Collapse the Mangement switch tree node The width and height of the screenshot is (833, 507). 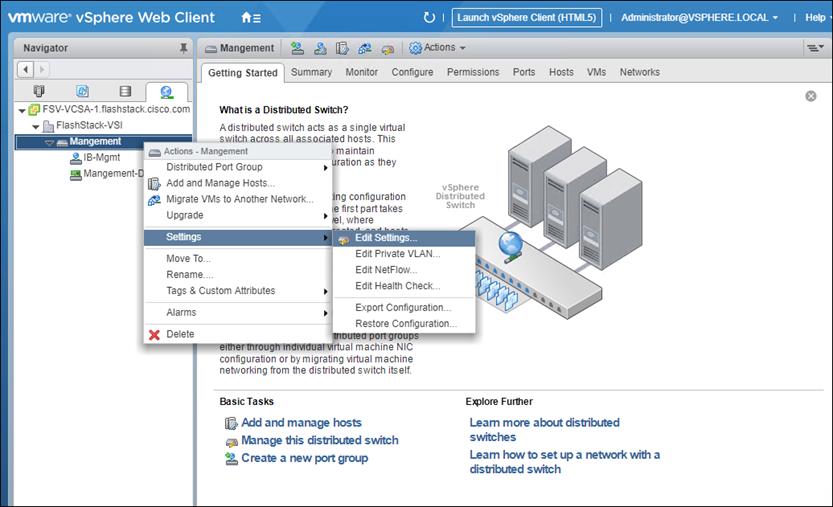49,142
